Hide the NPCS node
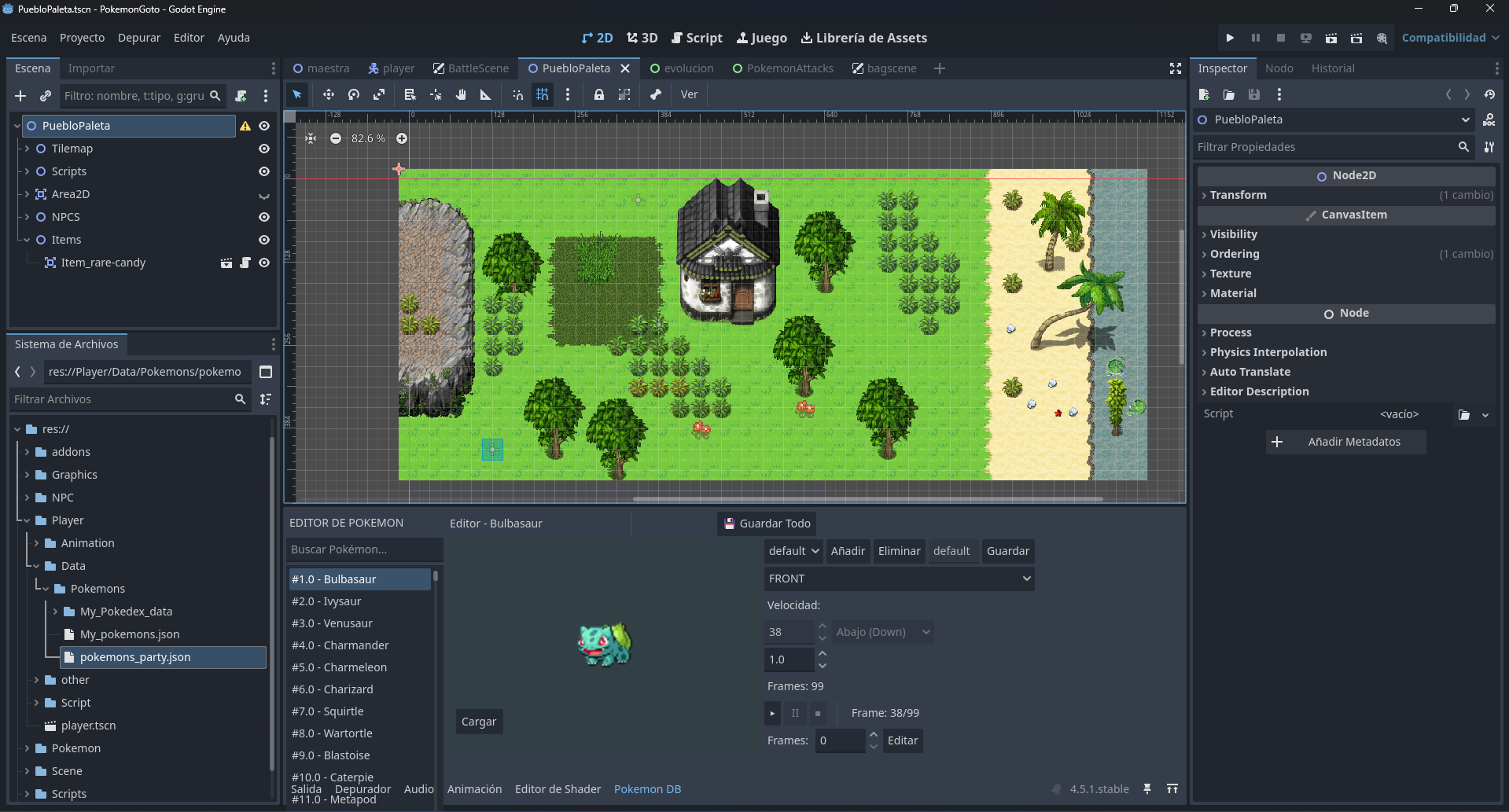Viewport: 1509px width, 812px height. pyautogui.click(x=264, y=217)
